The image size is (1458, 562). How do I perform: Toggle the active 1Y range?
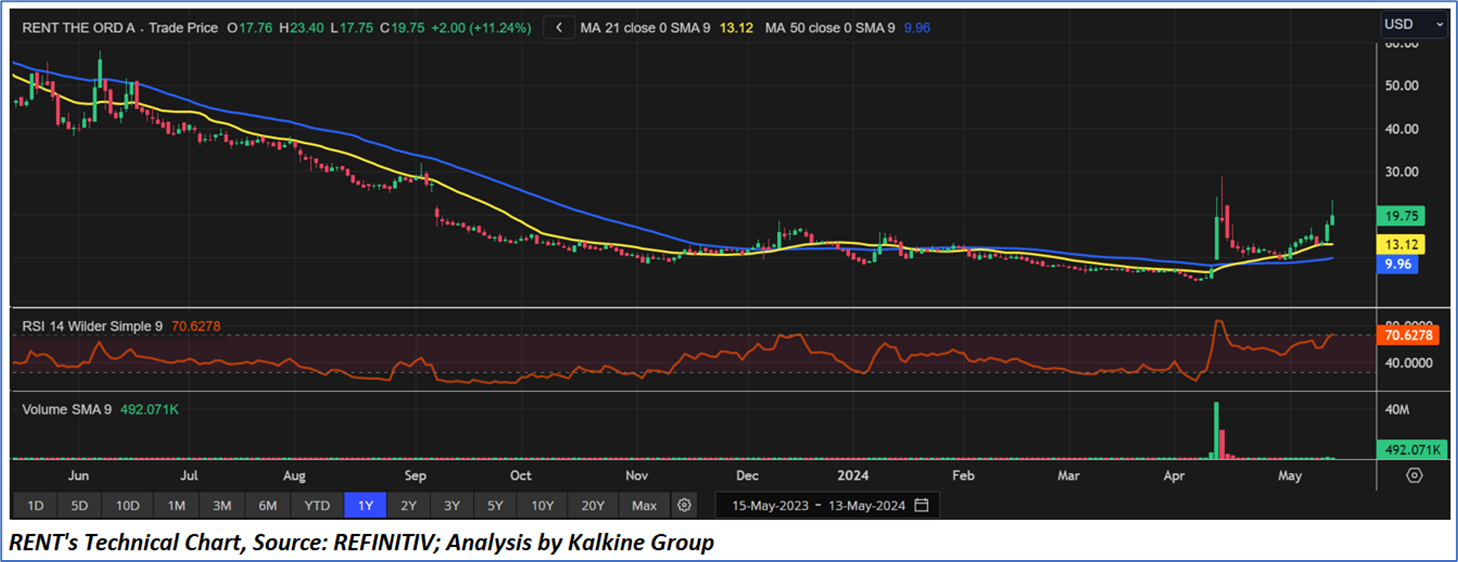tap(365, 505)
